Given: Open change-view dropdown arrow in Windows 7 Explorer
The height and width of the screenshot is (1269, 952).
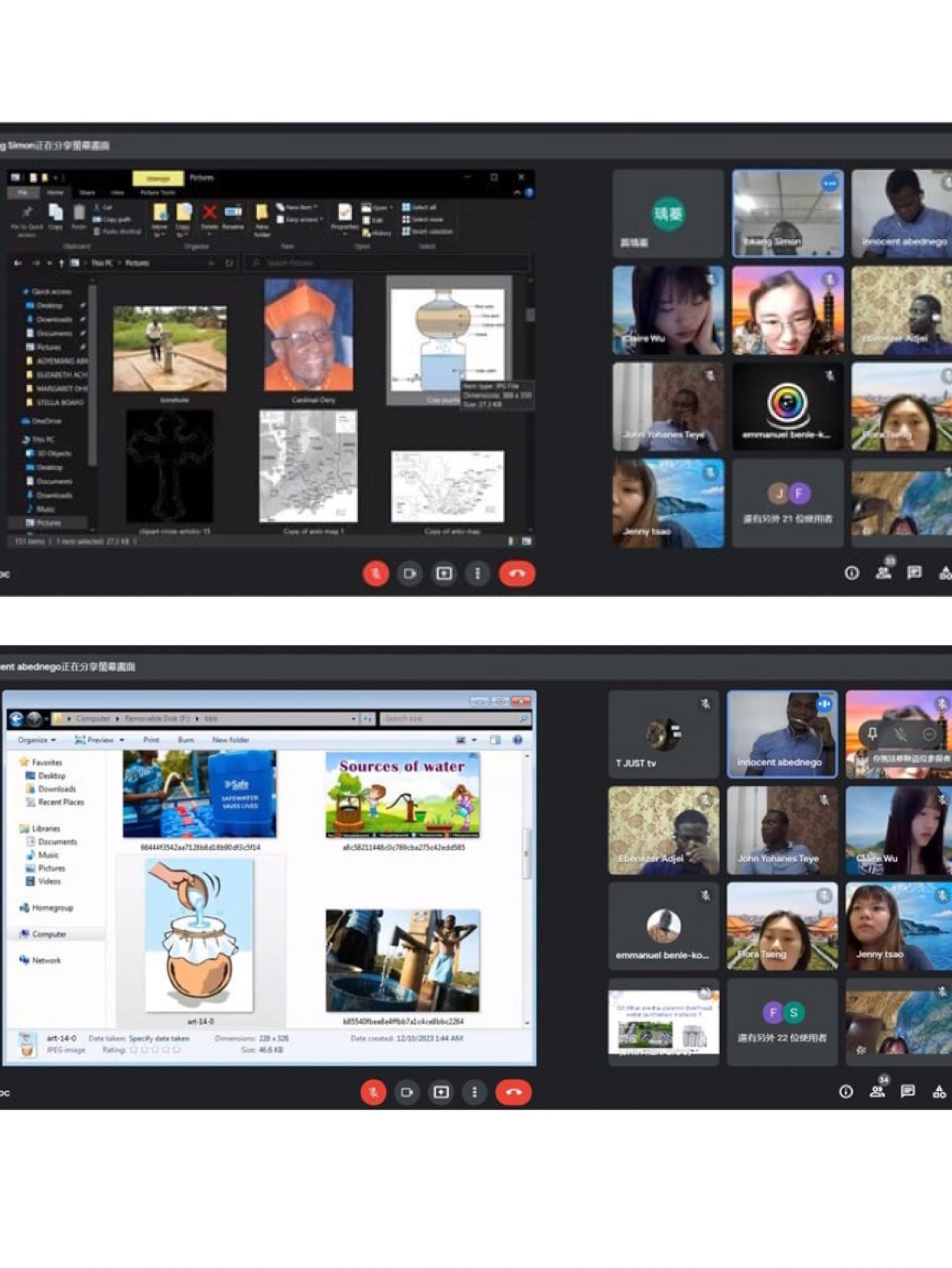Looking at the screenshot, I should (474, 740).
